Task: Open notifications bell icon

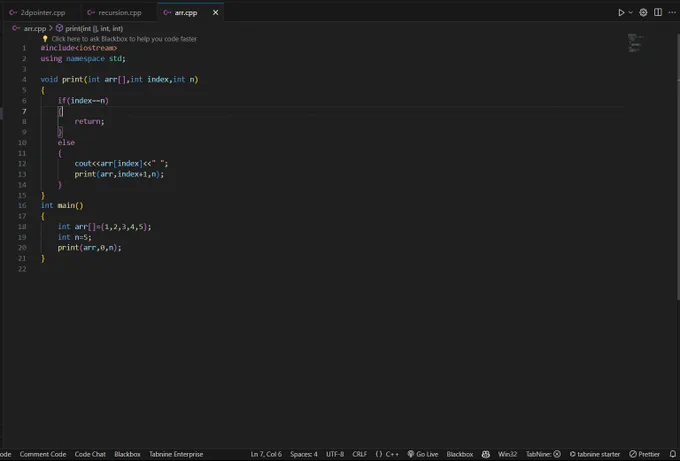Action: [x=673, y=454]
